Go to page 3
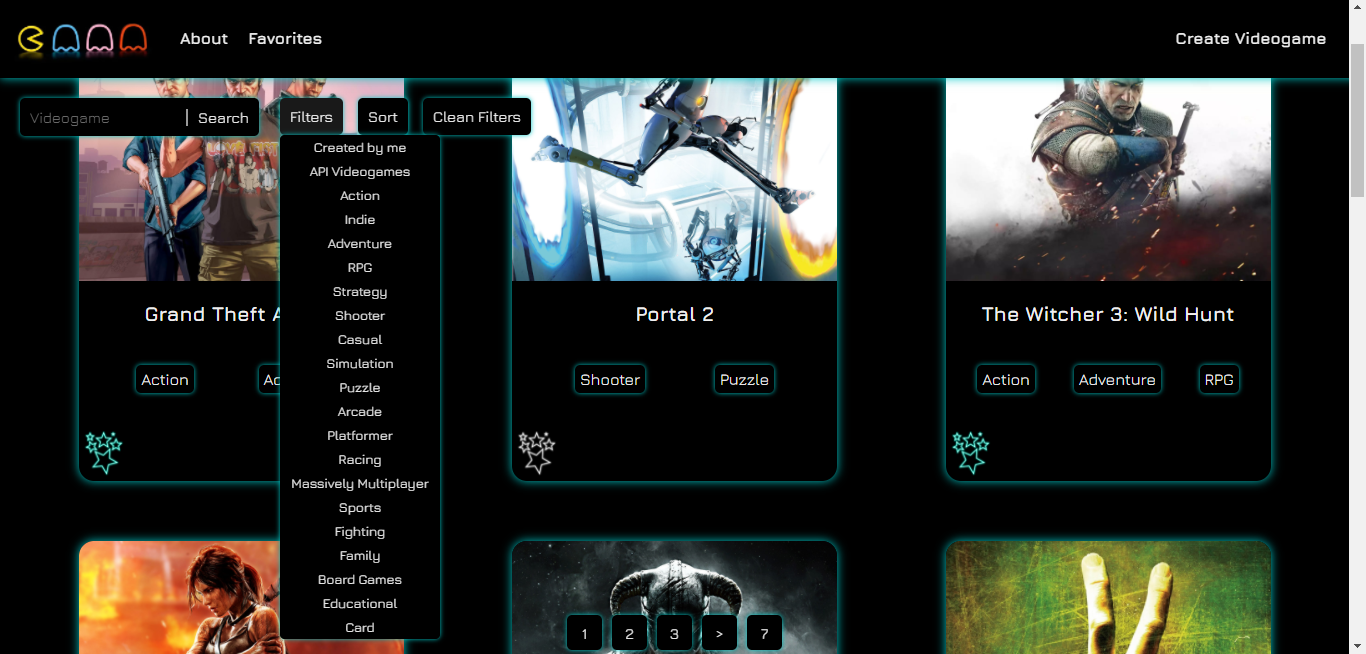The height and width of the screenshot is (654, 1366). pos(674,633)
